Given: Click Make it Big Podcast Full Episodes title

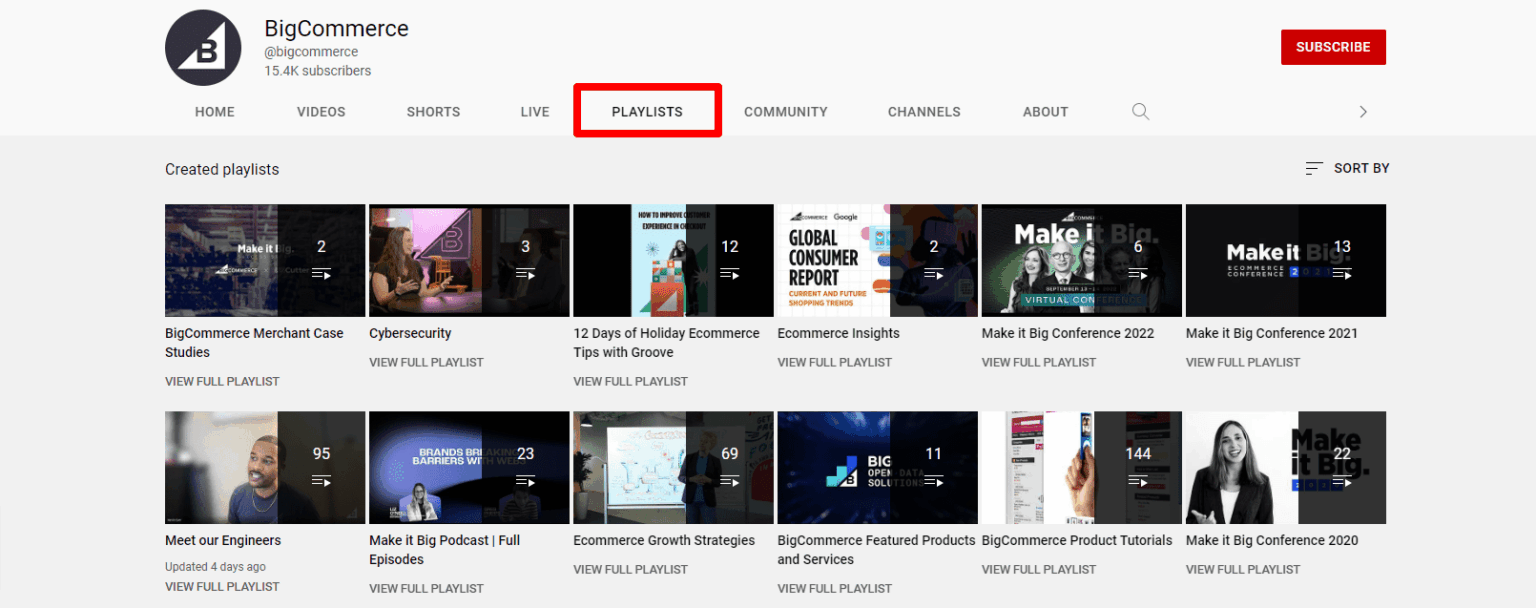Looking at the screenshot, I should (445, 549).
